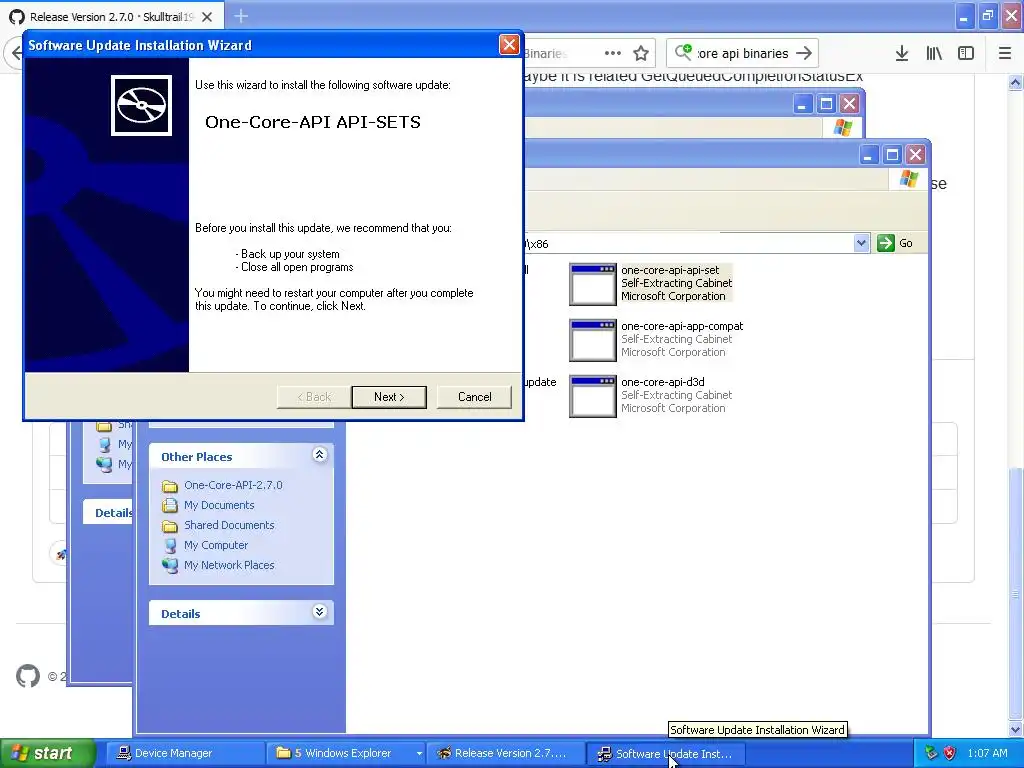
Task: Click the One-Core-API-2.7.0 folder icon
Action: click(170, 486)
